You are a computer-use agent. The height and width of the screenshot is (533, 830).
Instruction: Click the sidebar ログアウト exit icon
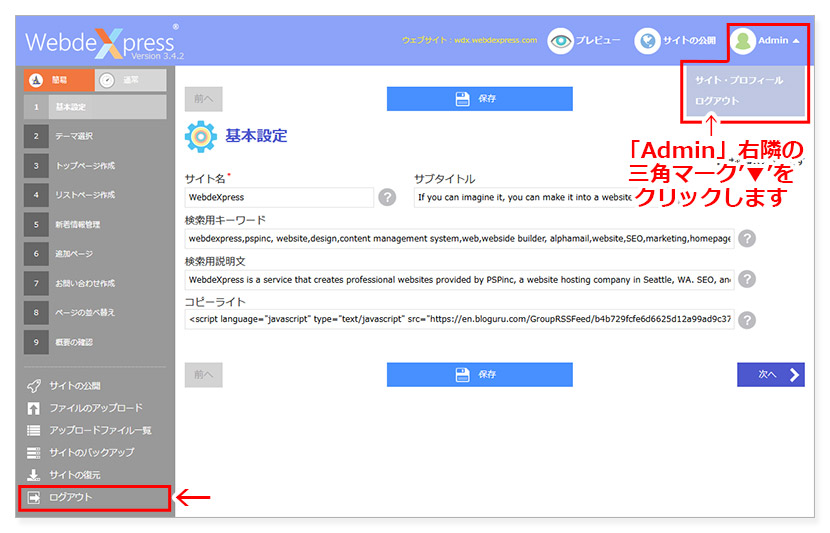click(34, 498)
